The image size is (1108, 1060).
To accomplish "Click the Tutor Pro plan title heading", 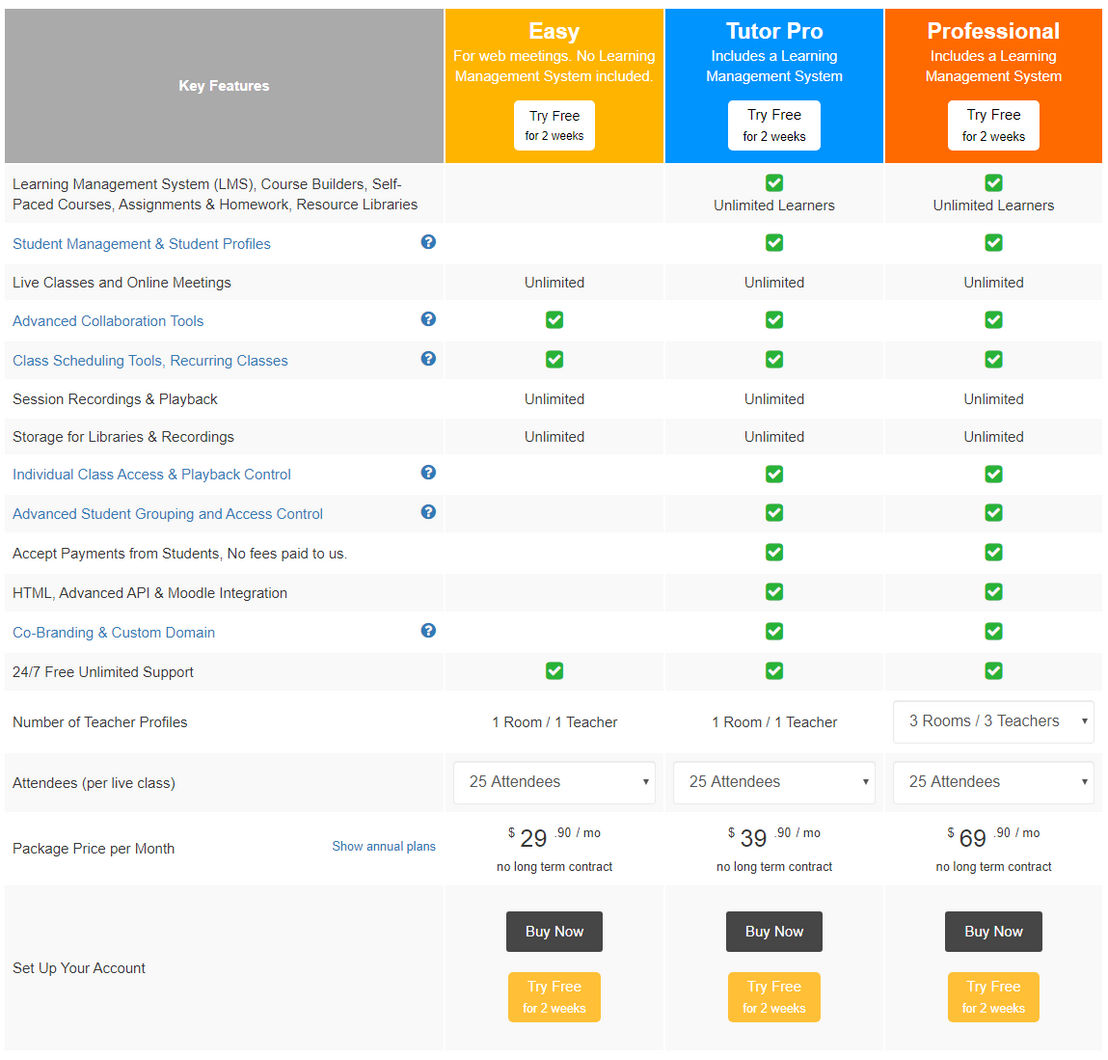I will click(774, 31).
